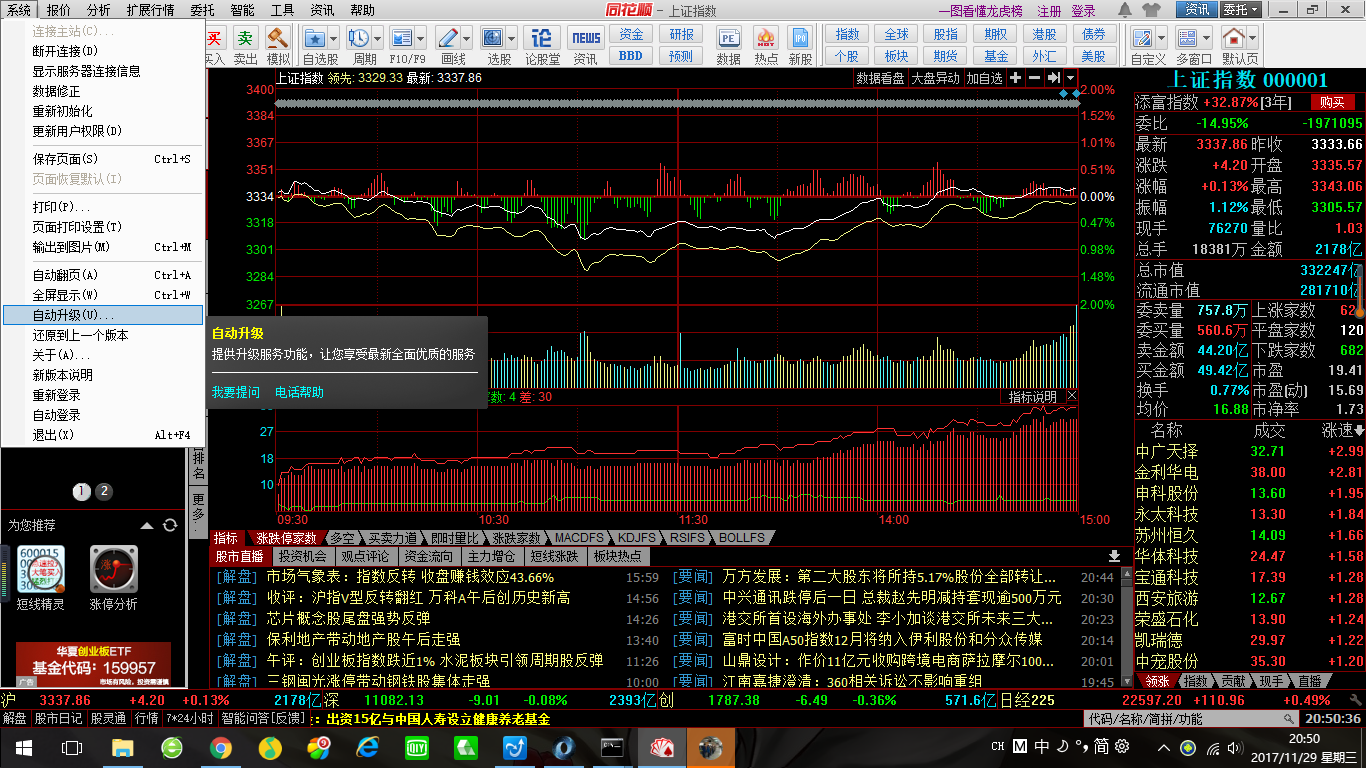Click the minus zoom icon above chart
The height and width of the screenshot is (768, 1366).
coord(1035,78)
